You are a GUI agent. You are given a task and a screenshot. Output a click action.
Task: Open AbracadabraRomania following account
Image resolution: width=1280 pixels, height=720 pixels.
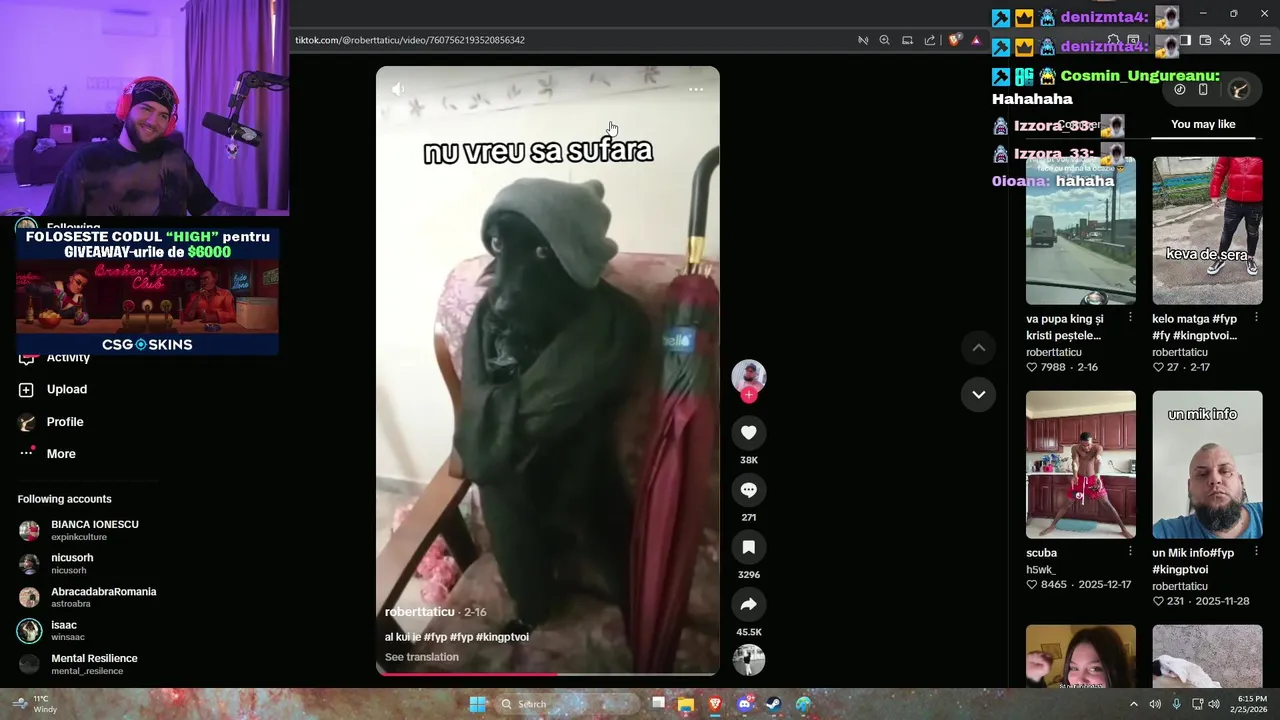point(88,597)
